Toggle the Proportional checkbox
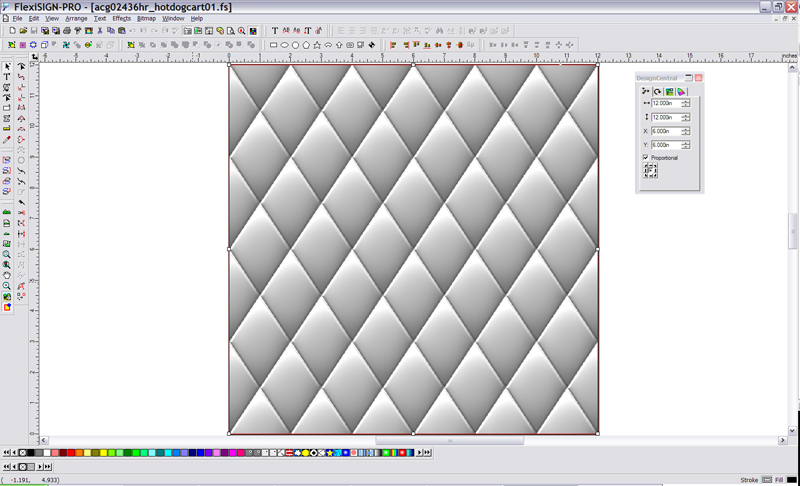The height and width of the screenshot is (486, 800). 645,158
